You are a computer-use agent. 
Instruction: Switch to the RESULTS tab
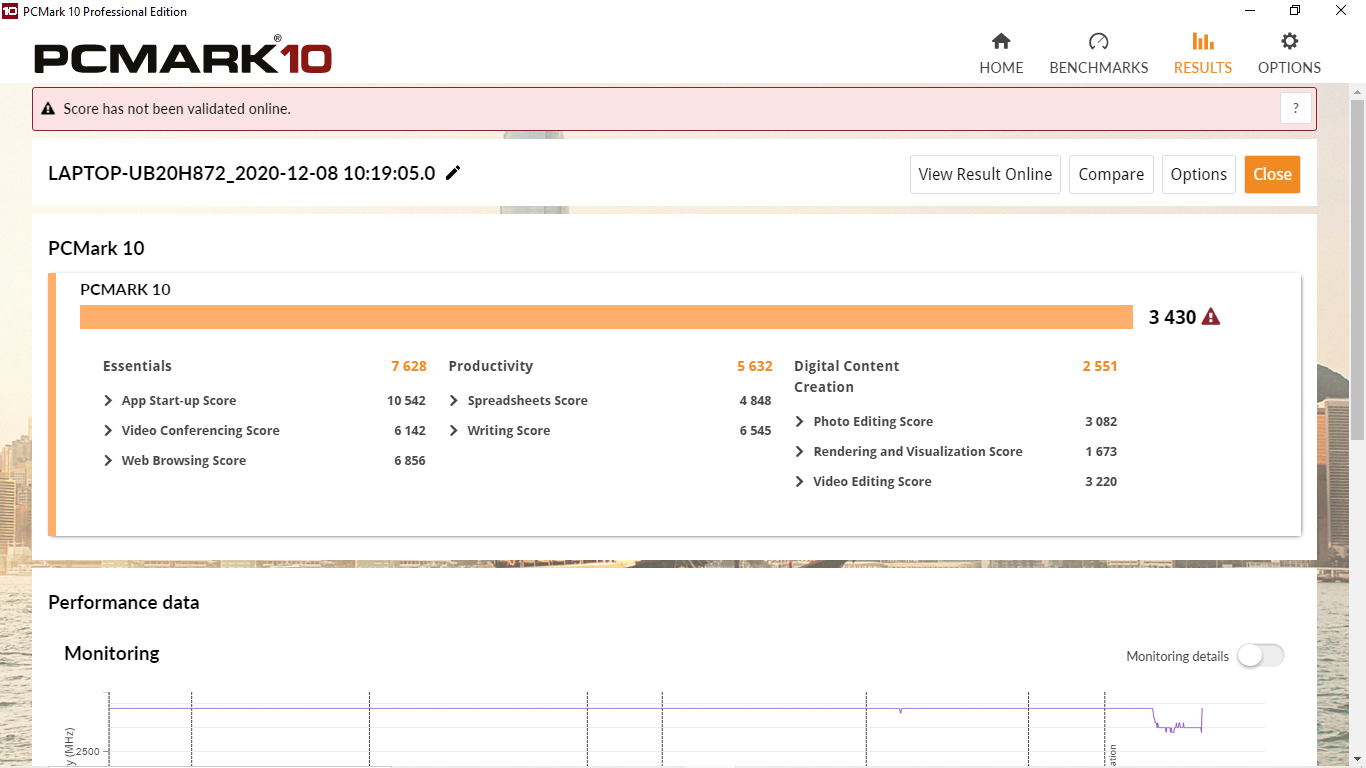click(1203, 54)
